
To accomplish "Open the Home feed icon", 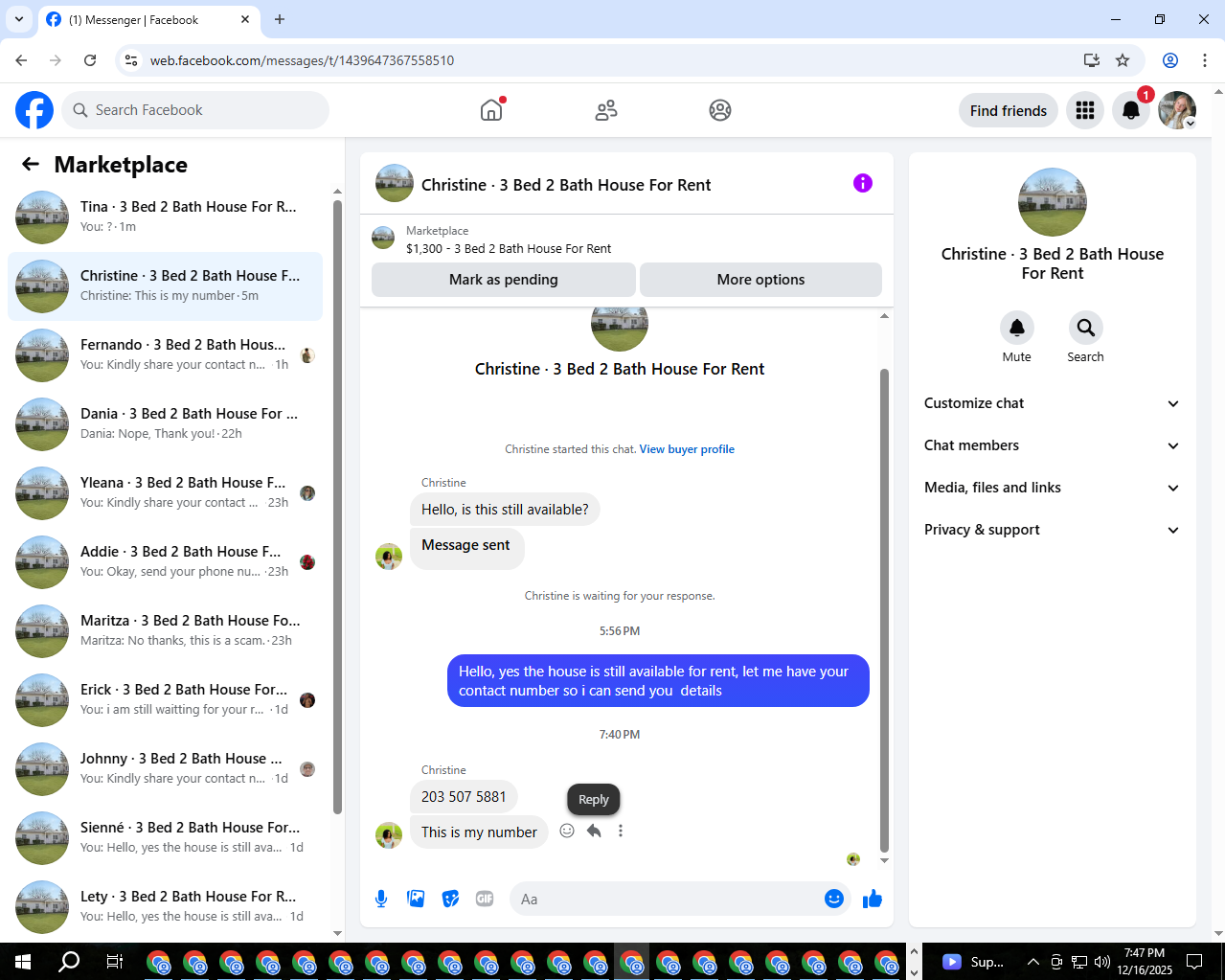I will pos(491,110).
